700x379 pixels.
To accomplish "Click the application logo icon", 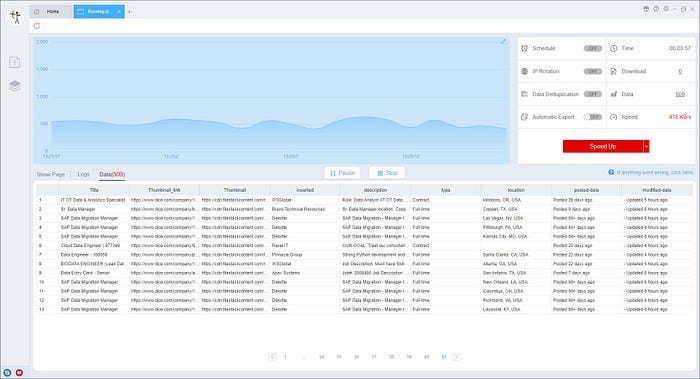I will coord(16,17).
